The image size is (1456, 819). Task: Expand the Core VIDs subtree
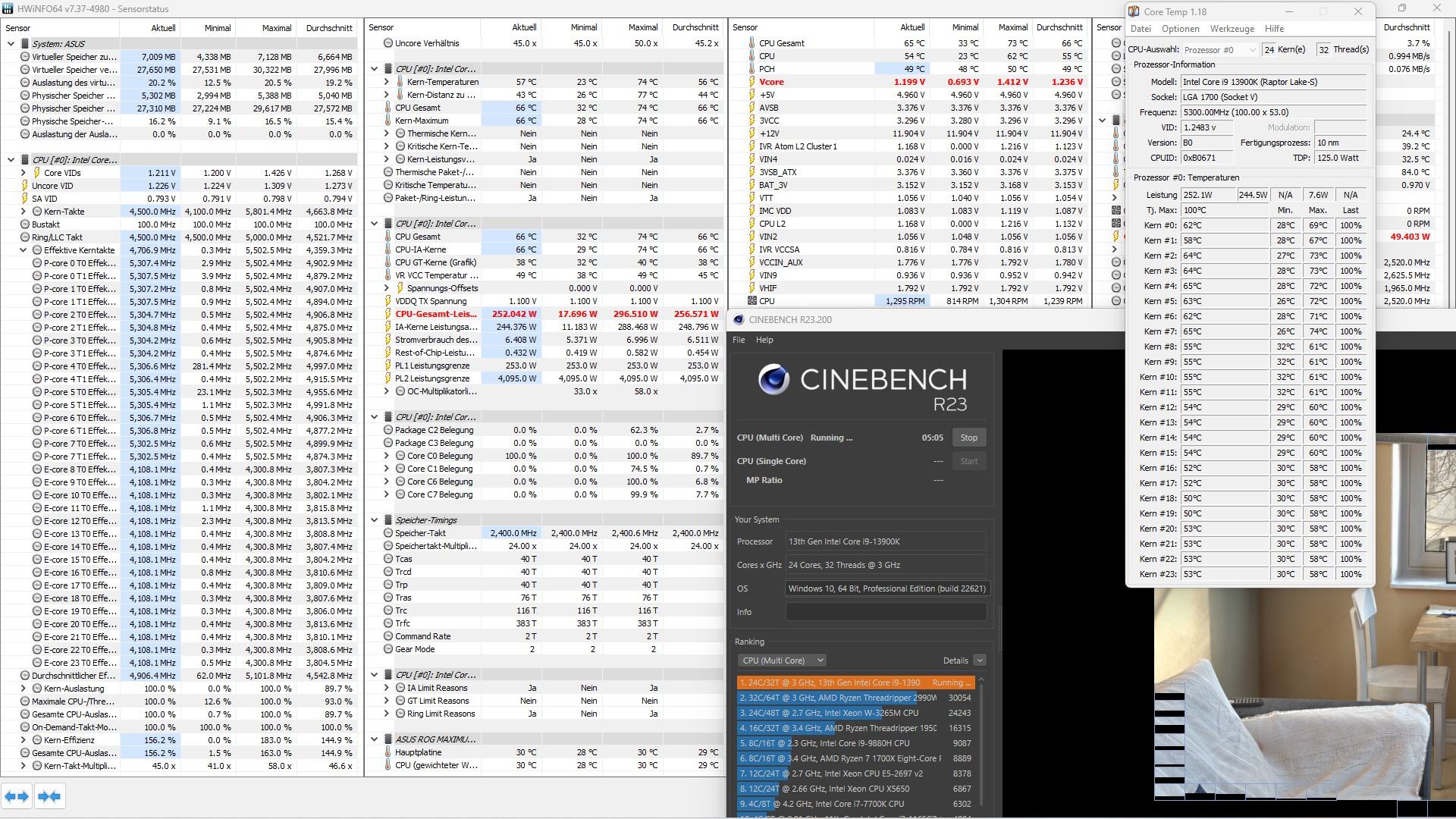click(23, 173)
